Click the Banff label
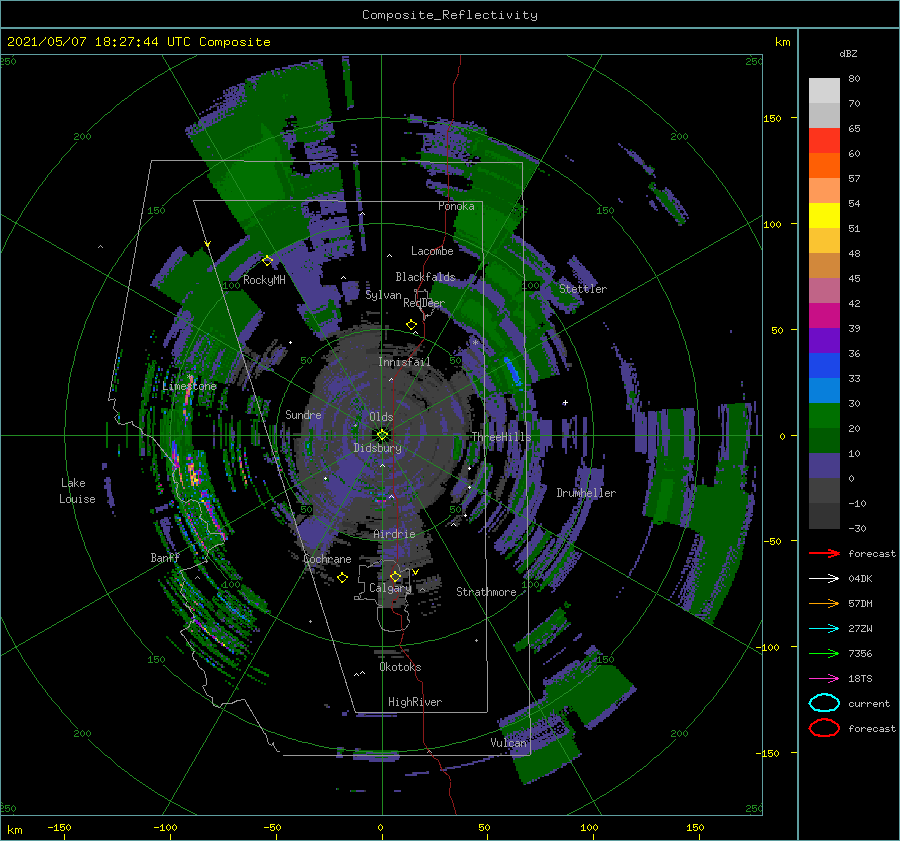Viewport: 900px width, 841px height. (165, 557)
